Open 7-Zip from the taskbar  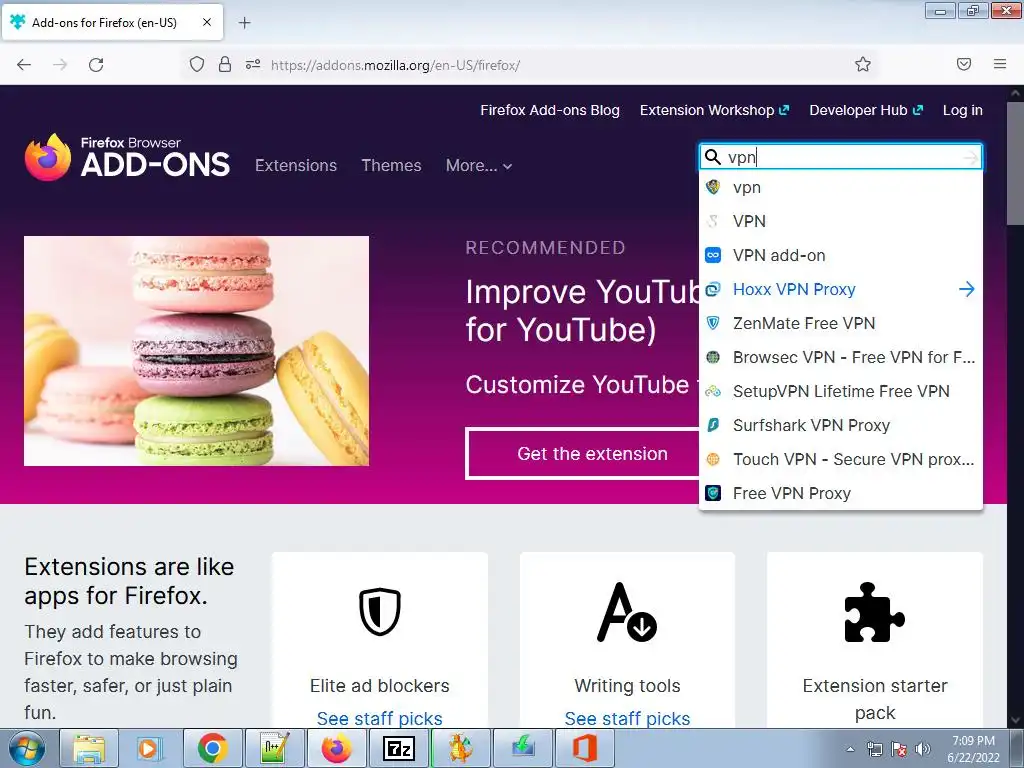tap(398, 748)
